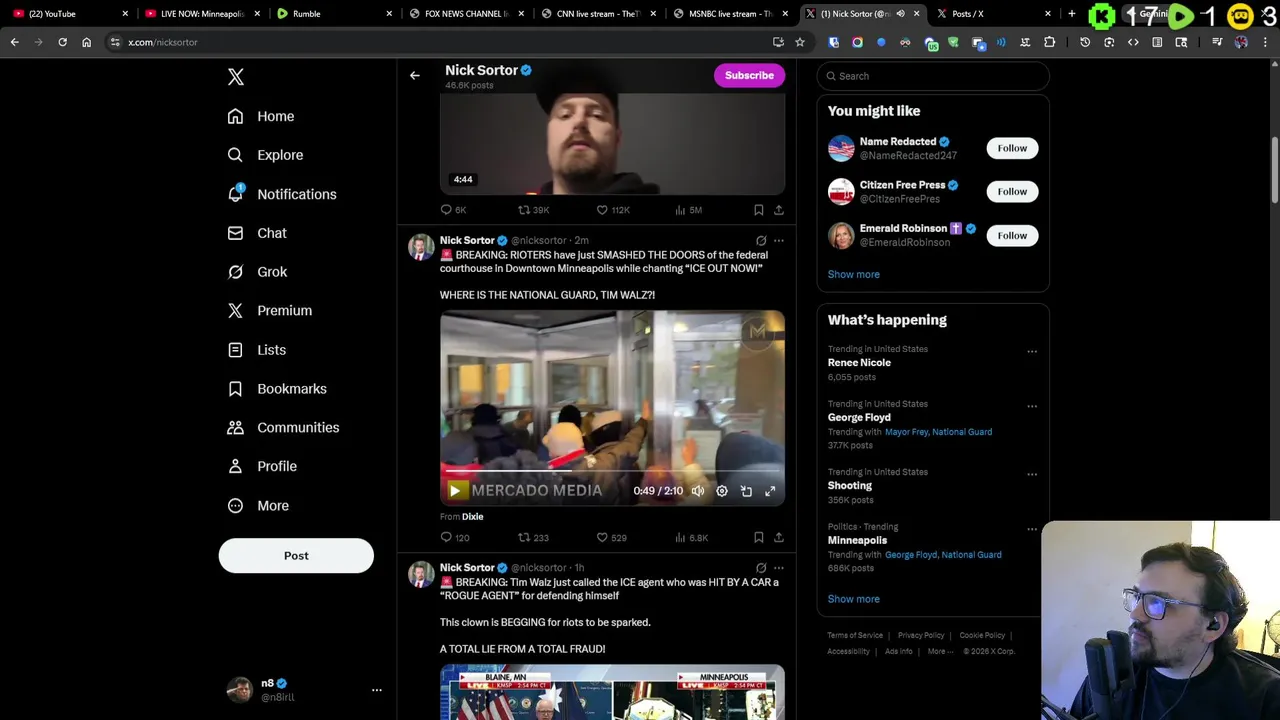Open the Renee Nicole trend

pos(859,363)
